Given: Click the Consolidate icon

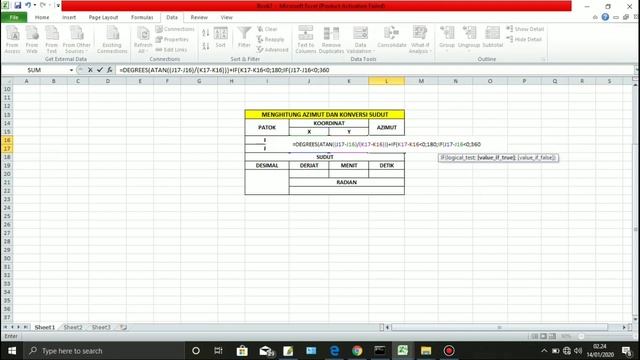Looking at the screenshot, I should [391, 38].
